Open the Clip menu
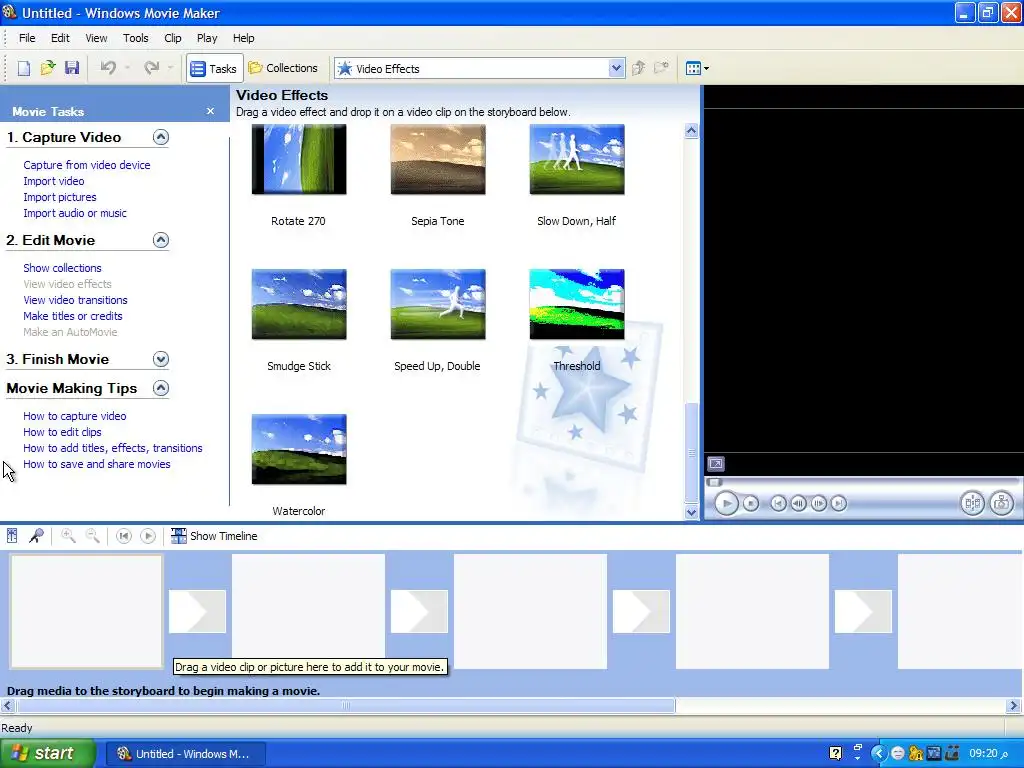1024x768 pixels. pyautogui.click(x=172, y=38)
